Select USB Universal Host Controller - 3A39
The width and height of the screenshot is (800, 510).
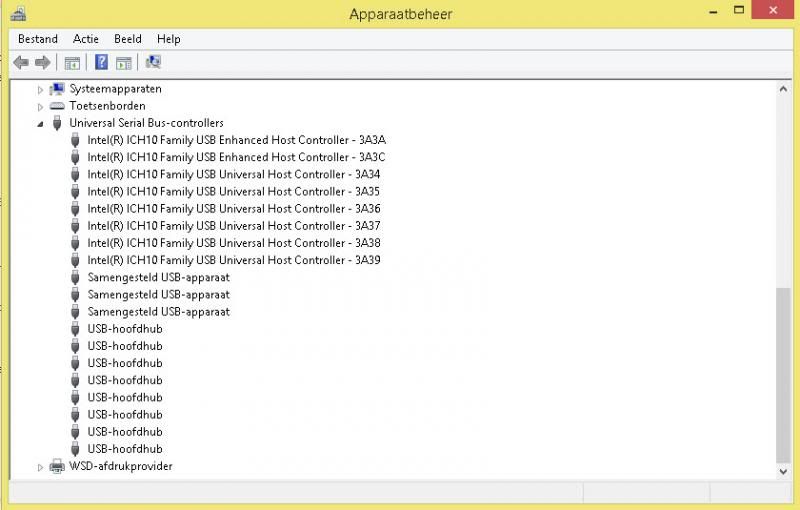click(x=233, y=260)
